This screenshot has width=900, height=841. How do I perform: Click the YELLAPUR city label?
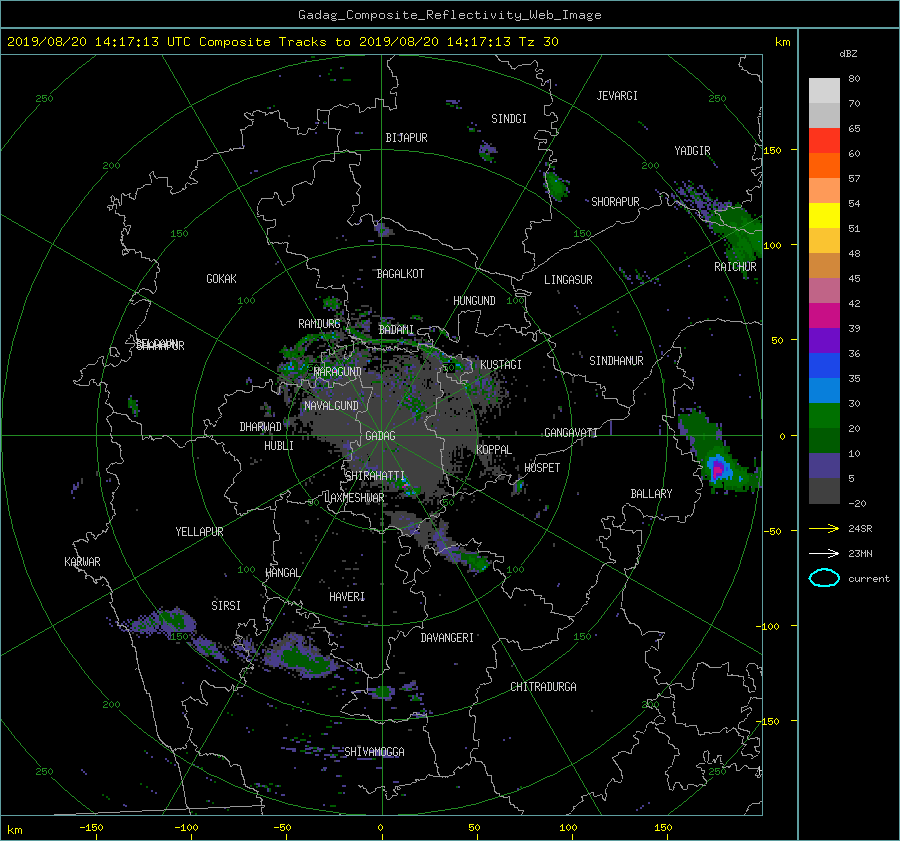tap(199, 532)
